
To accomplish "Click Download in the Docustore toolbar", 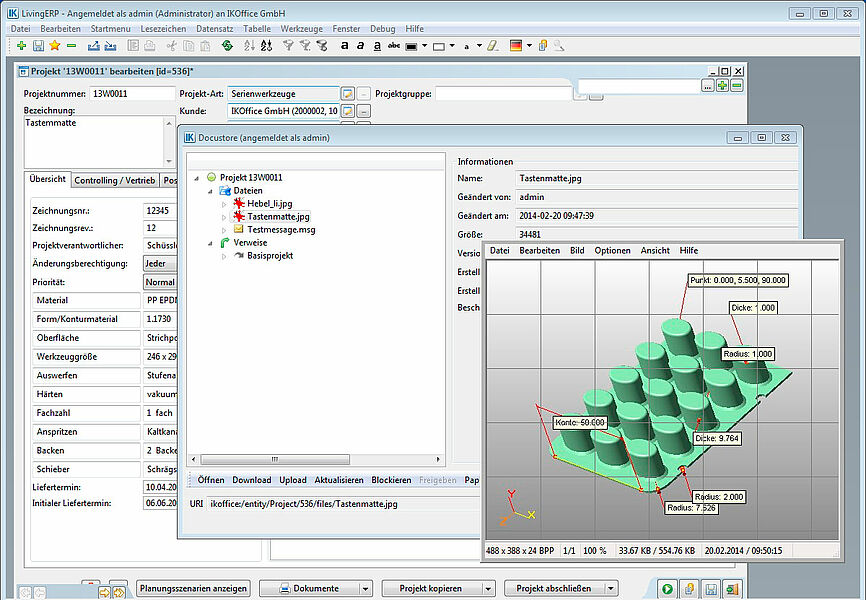I will [x=251, y=480].
